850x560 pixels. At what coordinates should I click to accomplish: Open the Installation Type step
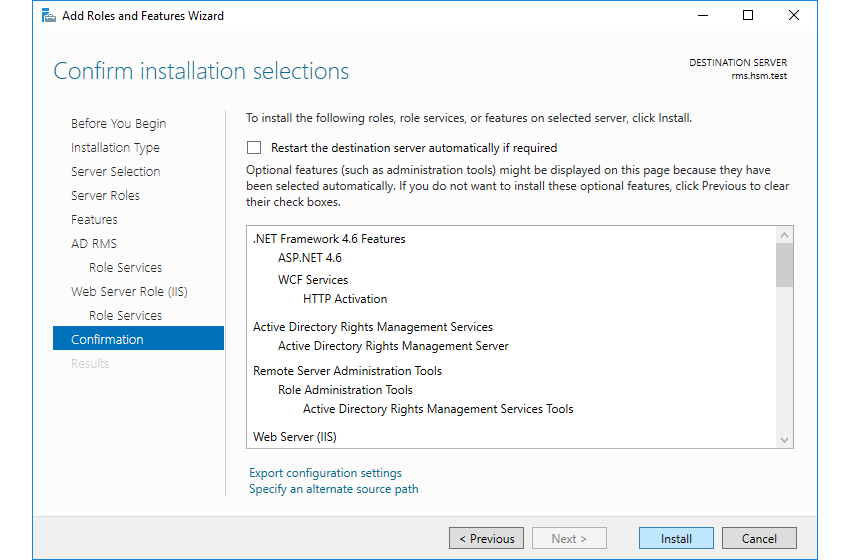115,147
